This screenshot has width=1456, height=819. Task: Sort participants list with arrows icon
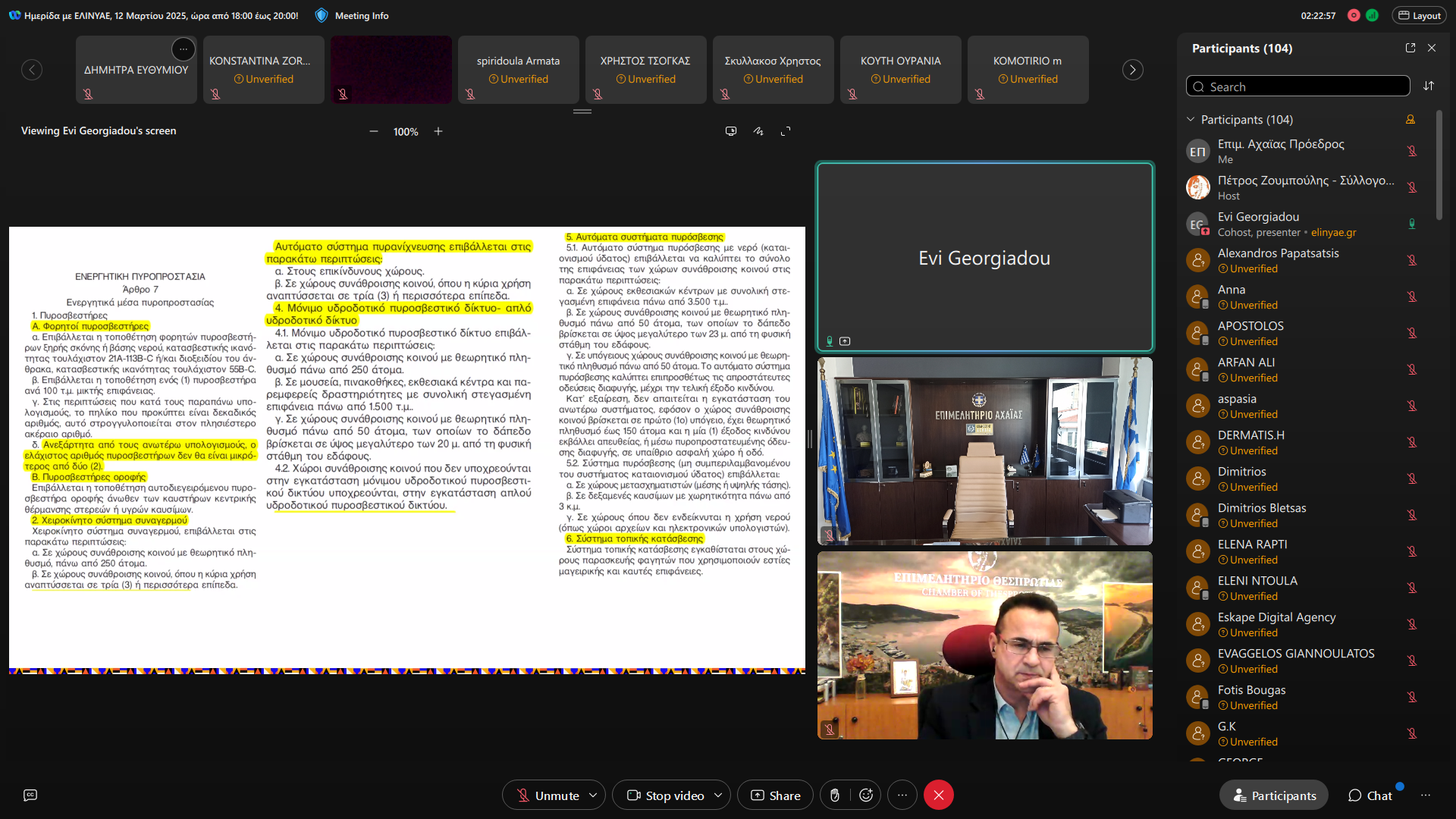coord(1429,86)
